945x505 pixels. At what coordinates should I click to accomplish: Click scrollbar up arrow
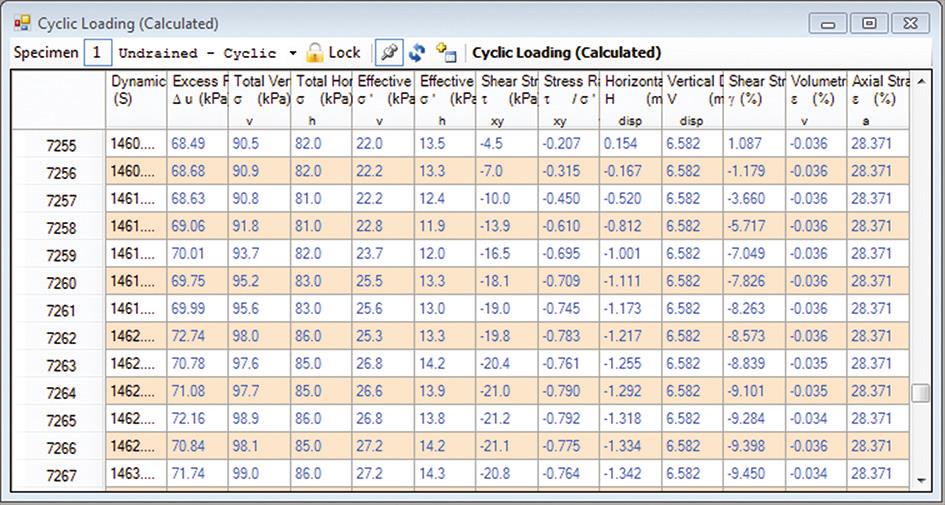click(x=920, y=81)
